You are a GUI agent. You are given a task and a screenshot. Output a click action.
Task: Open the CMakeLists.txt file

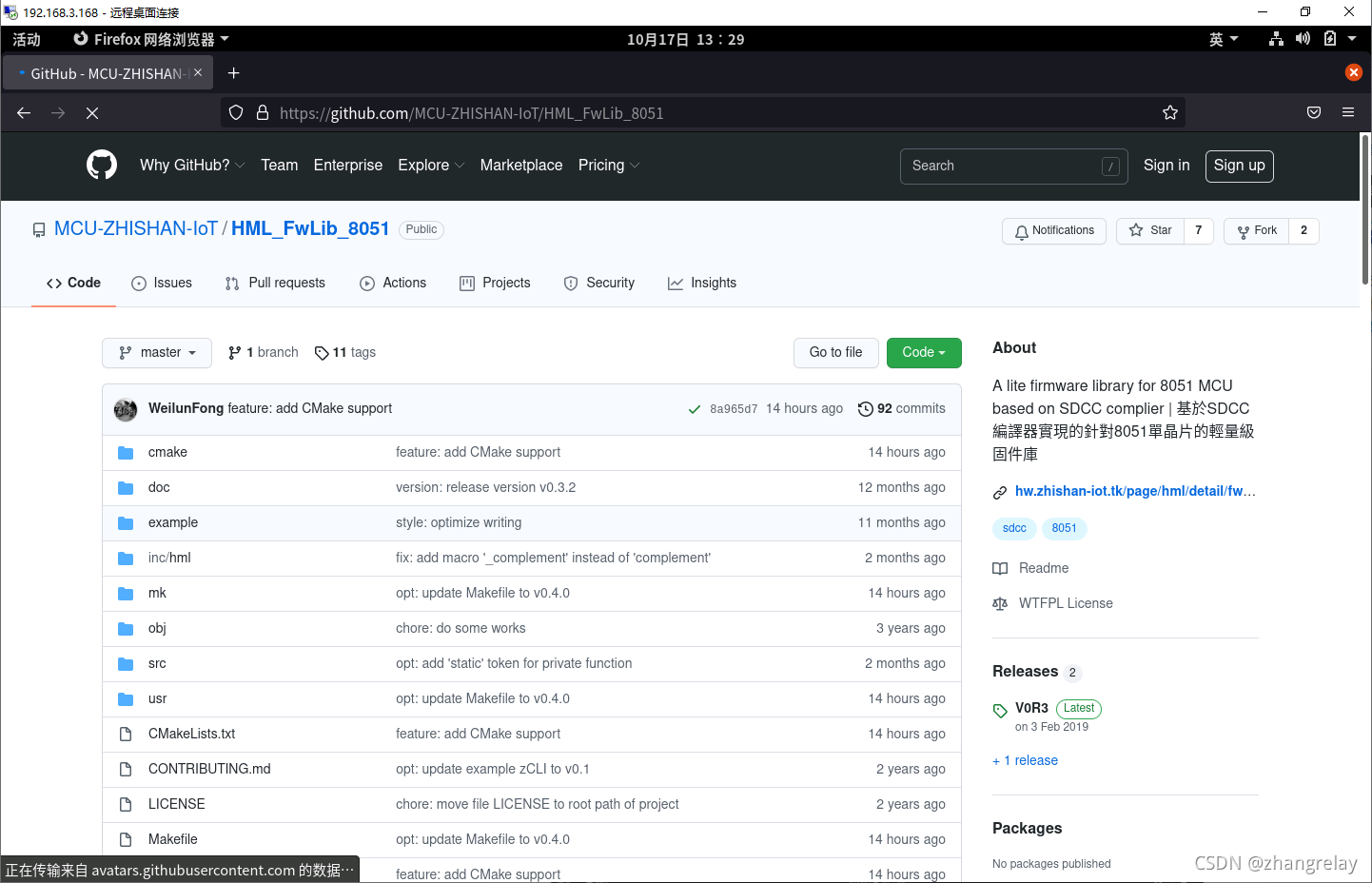191,734
